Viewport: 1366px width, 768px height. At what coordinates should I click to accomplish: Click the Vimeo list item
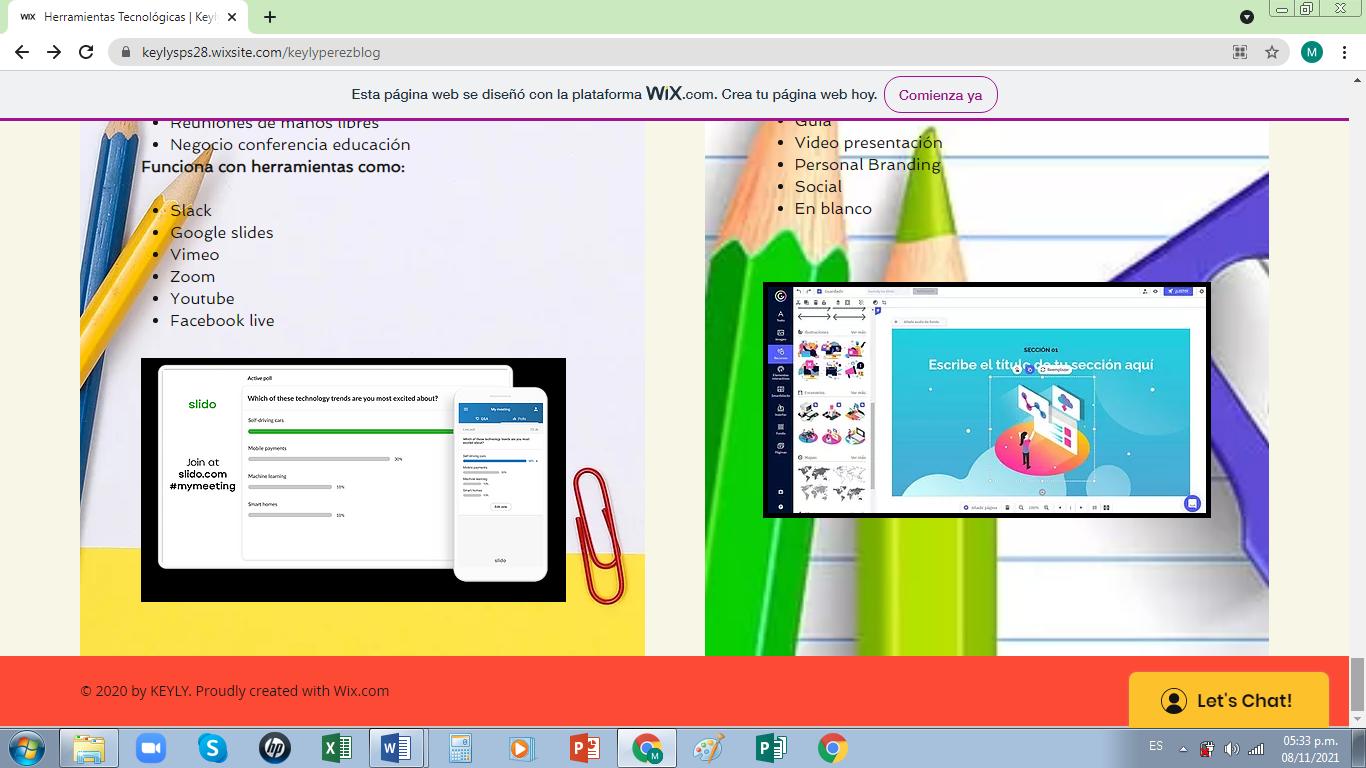click(x=194, y=254)
